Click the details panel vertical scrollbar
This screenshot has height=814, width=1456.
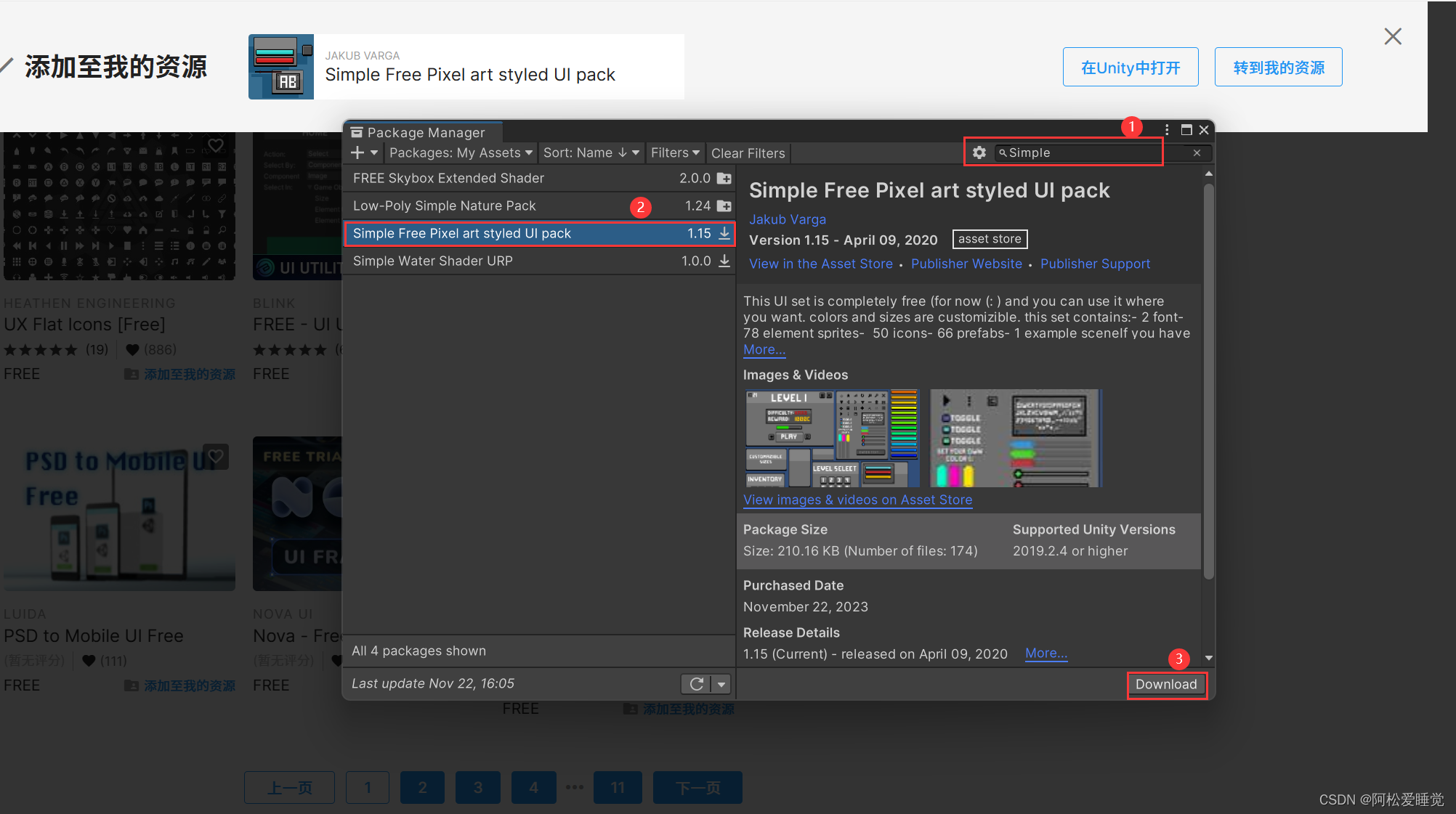pyautogui.click(x=1209, y=381)
